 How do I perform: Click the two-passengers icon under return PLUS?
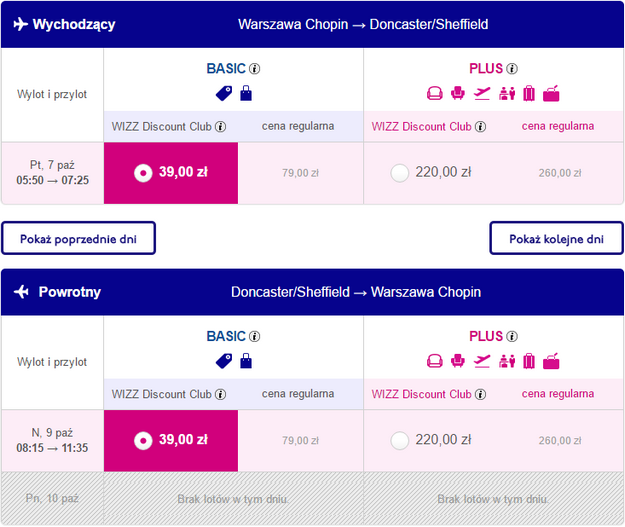(506, 361)
